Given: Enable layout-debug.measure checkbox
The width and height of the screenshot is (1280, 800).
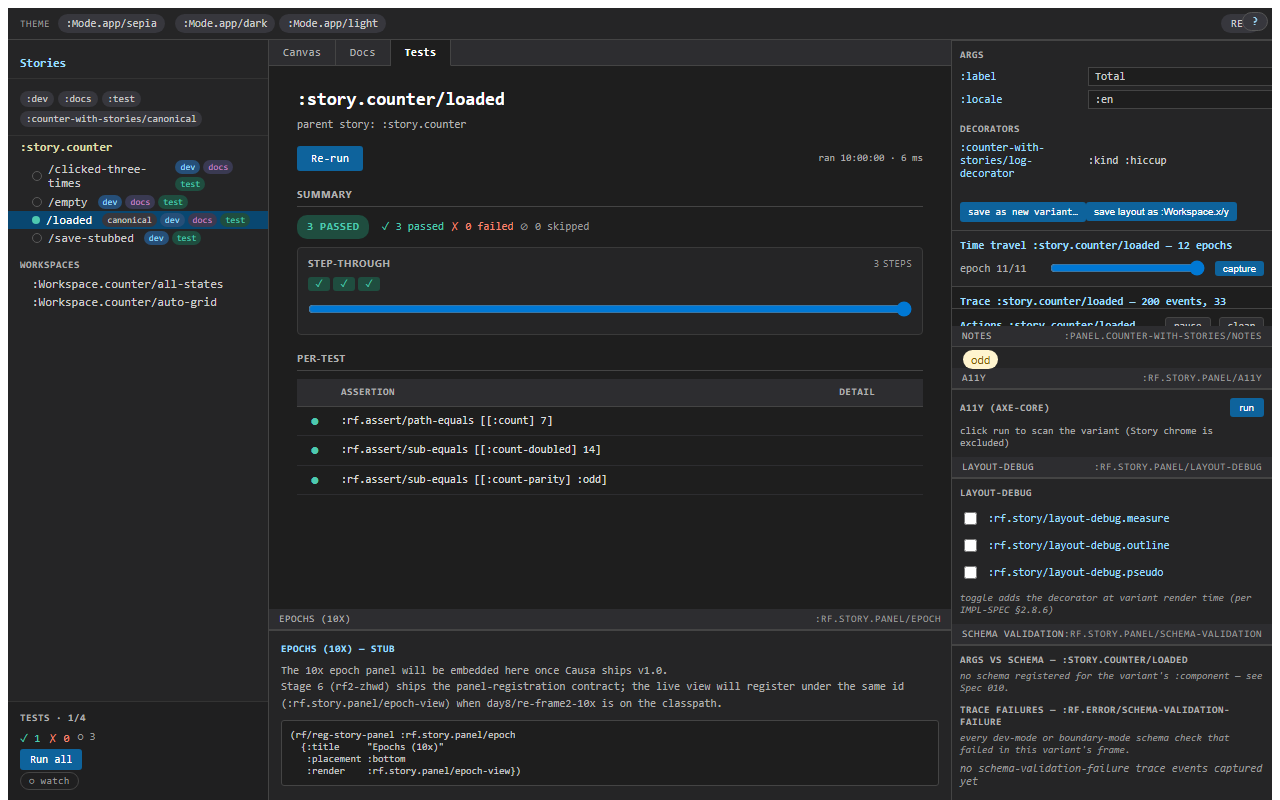Looking at the screenshot, I should [970, 518].
